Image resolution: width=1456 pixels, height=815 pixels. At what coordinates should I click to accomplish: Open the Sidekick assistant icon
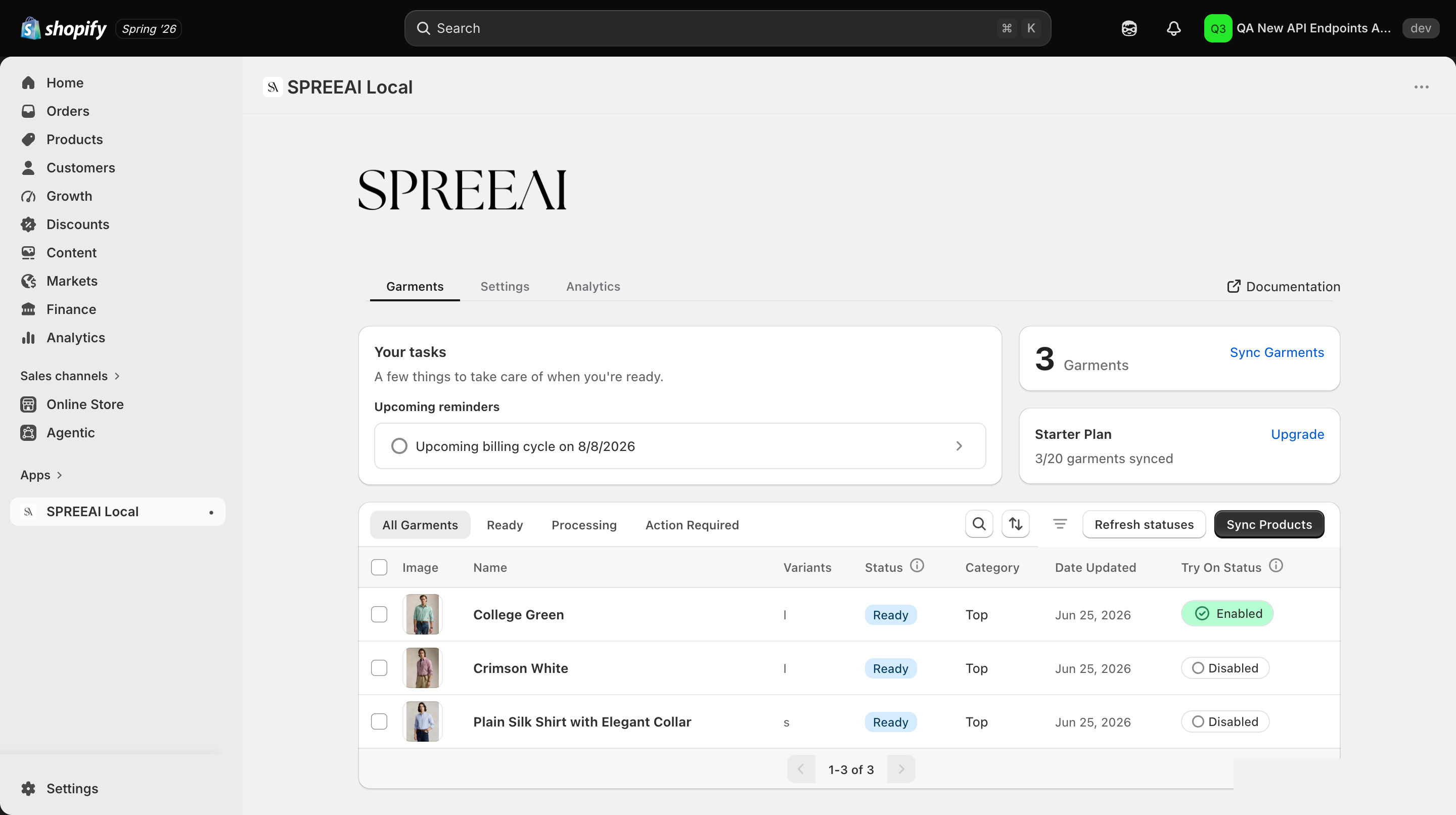coord(1129,28)
